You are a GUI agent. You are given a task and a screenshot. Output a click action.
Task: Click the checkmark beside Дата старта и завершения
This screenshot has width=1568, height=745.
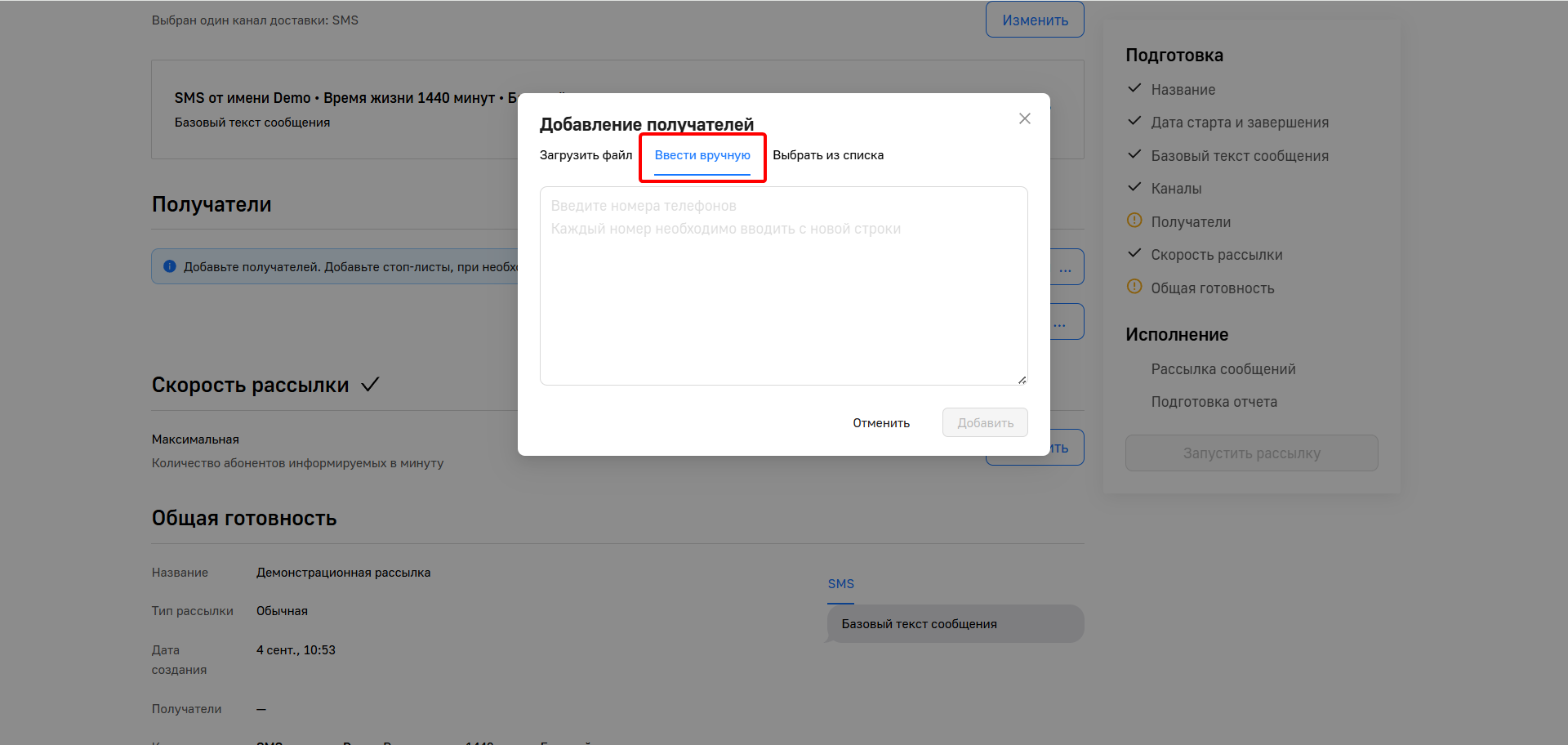[x=1134, y=121]
